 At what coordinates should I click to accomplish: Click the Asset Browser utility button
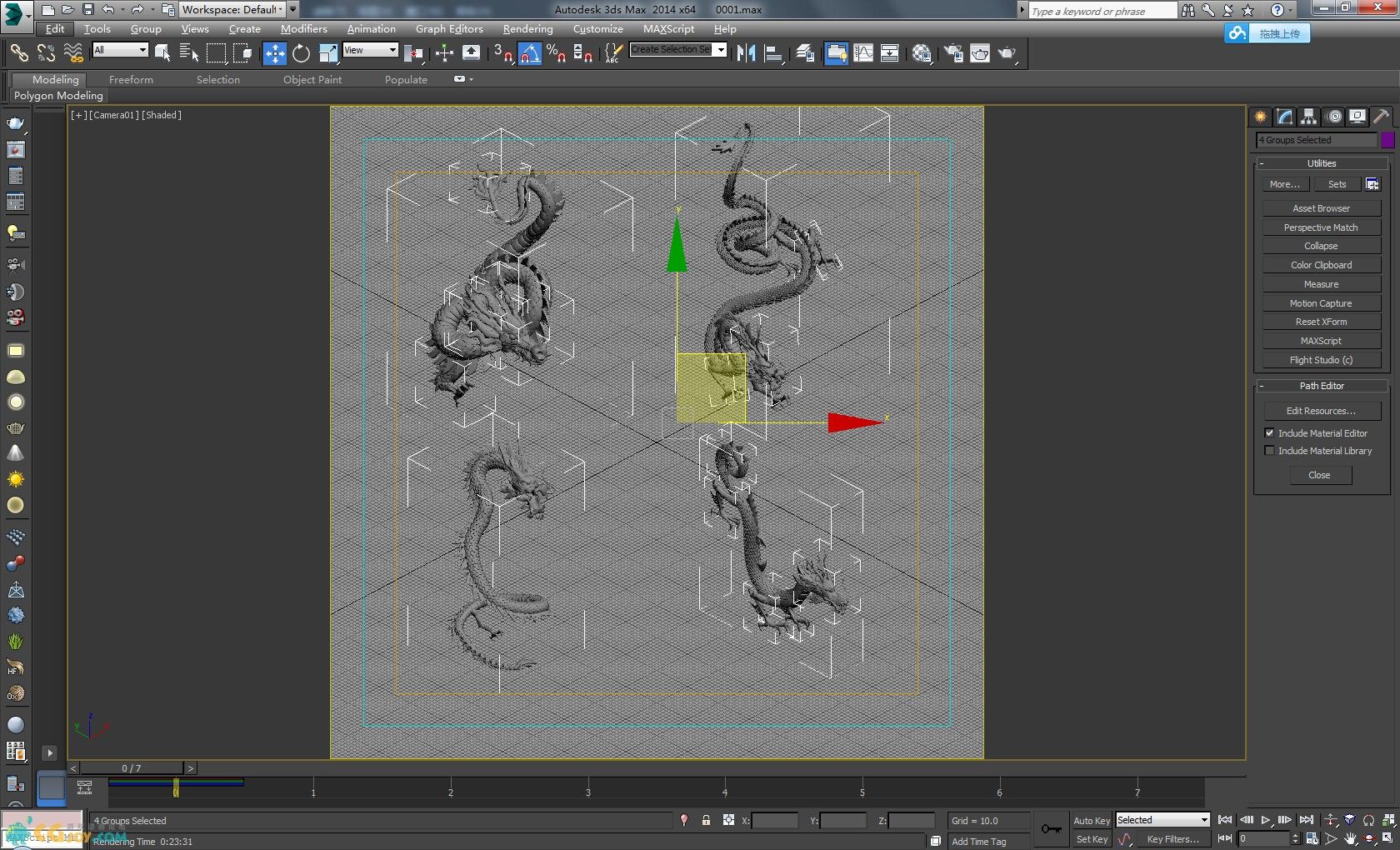pos(1321,208)
